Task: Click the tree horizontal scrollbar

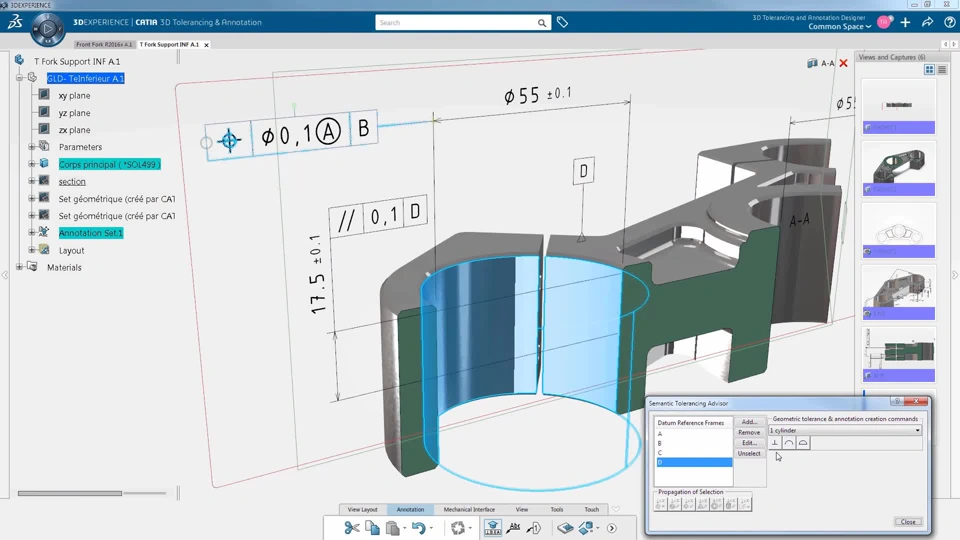Action: (70, 493)
